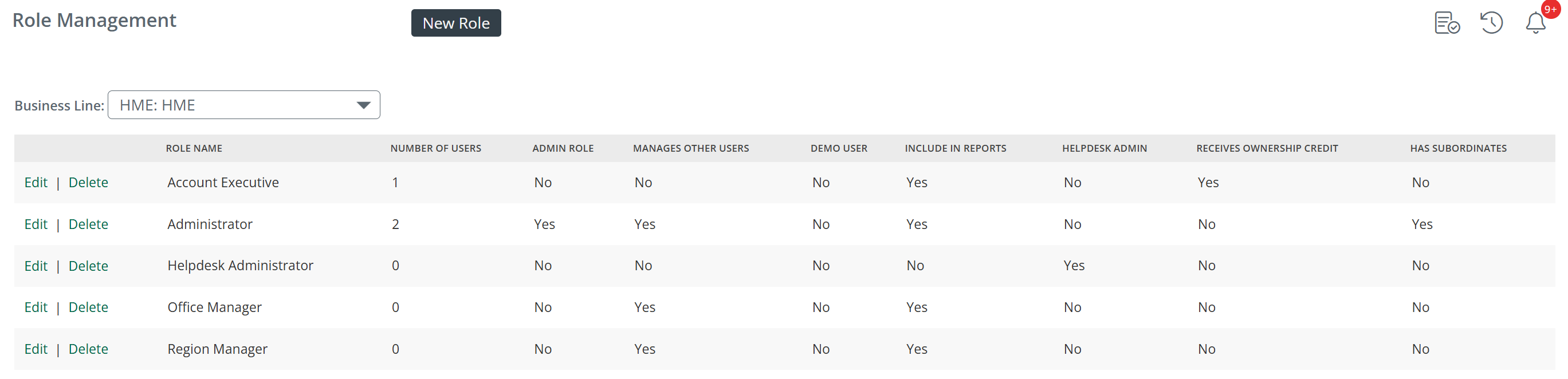Open the HME: HME combo box
Image resolution: width=1568 pixels, height=379 pixels.
243,105
